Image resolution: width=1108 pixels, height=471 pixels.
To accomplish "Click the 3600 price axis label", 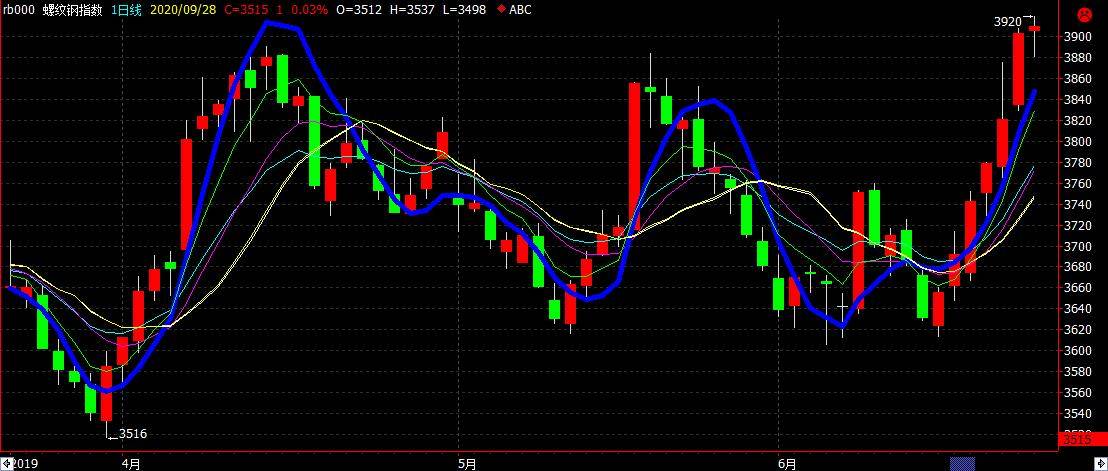I will point(1079,351).
